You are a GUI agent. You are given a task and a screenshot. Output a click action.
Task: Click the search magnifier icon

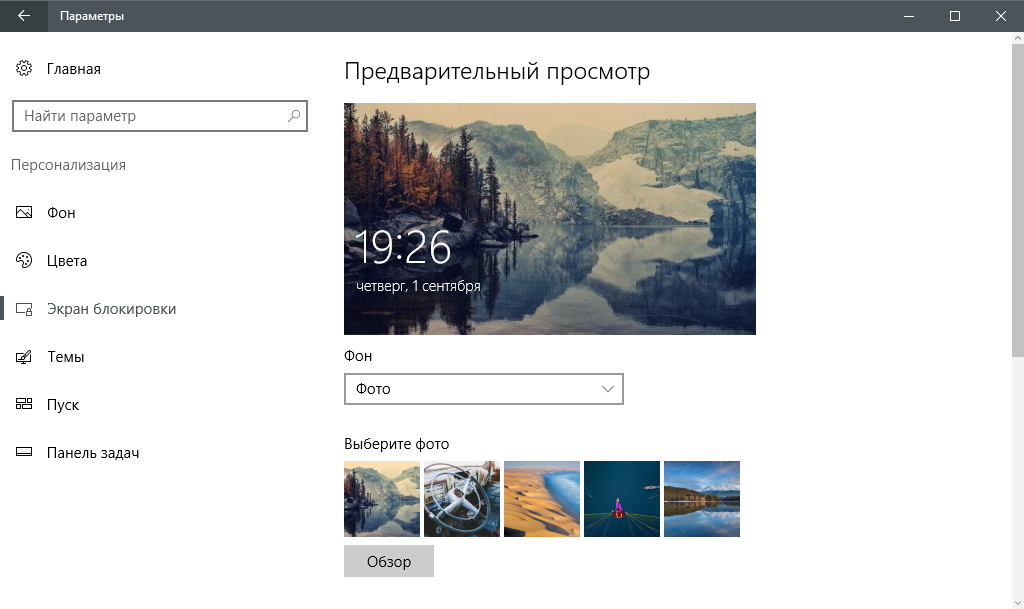294,116
